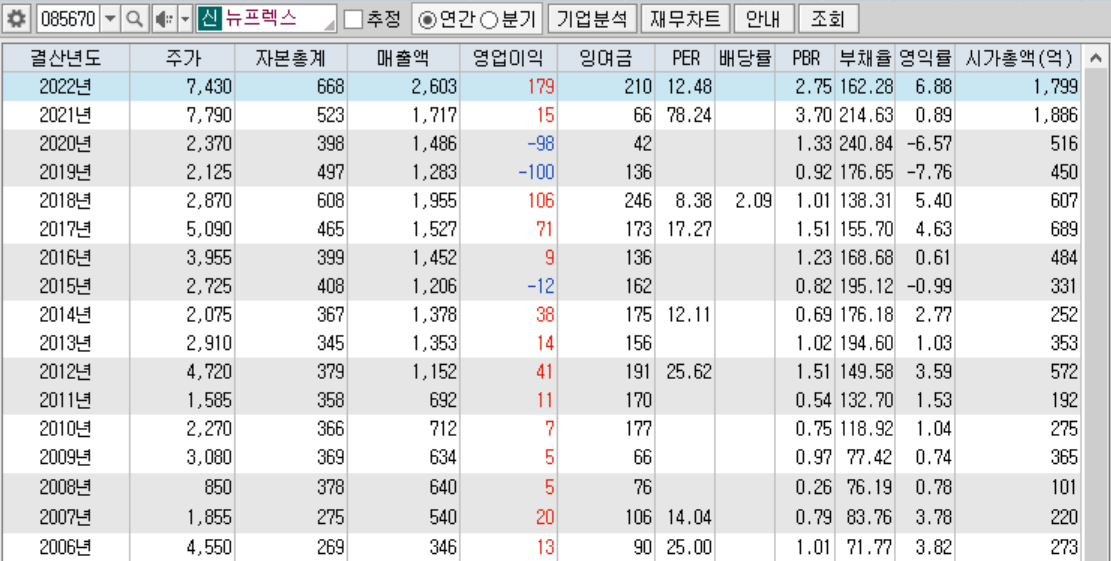Click the 2012 PER value 25.62
This screenshot has height=561, width=1111.
(689, 372)
